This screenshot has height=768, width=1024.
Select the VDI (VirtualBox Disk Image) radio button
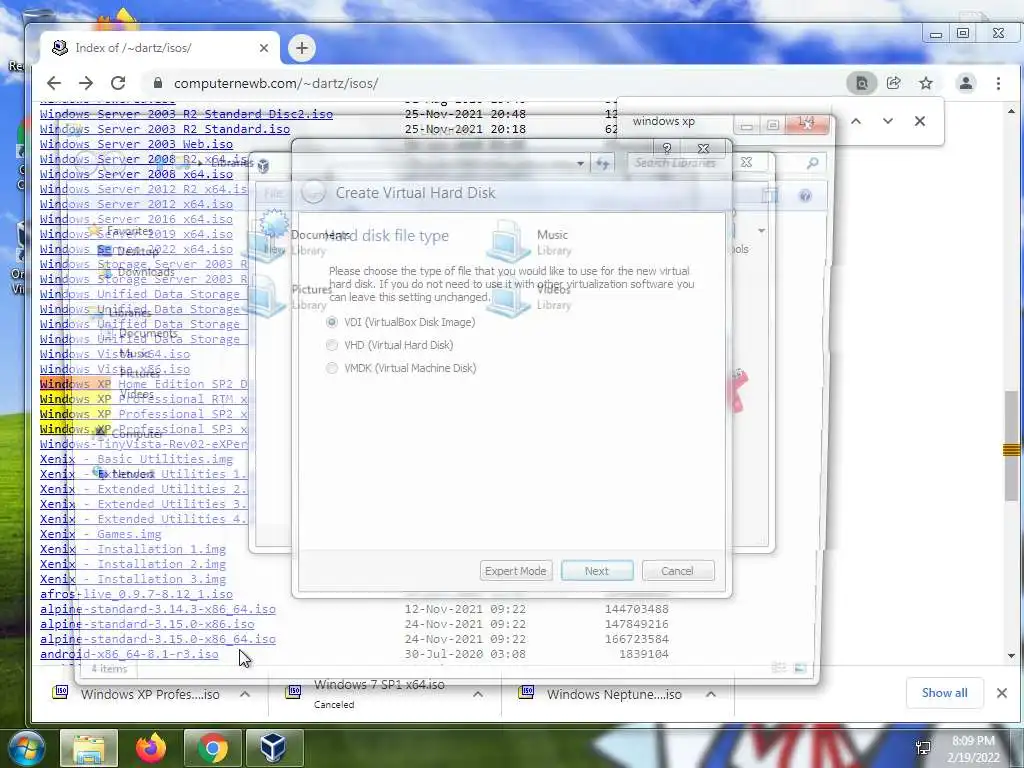[332, 322]
